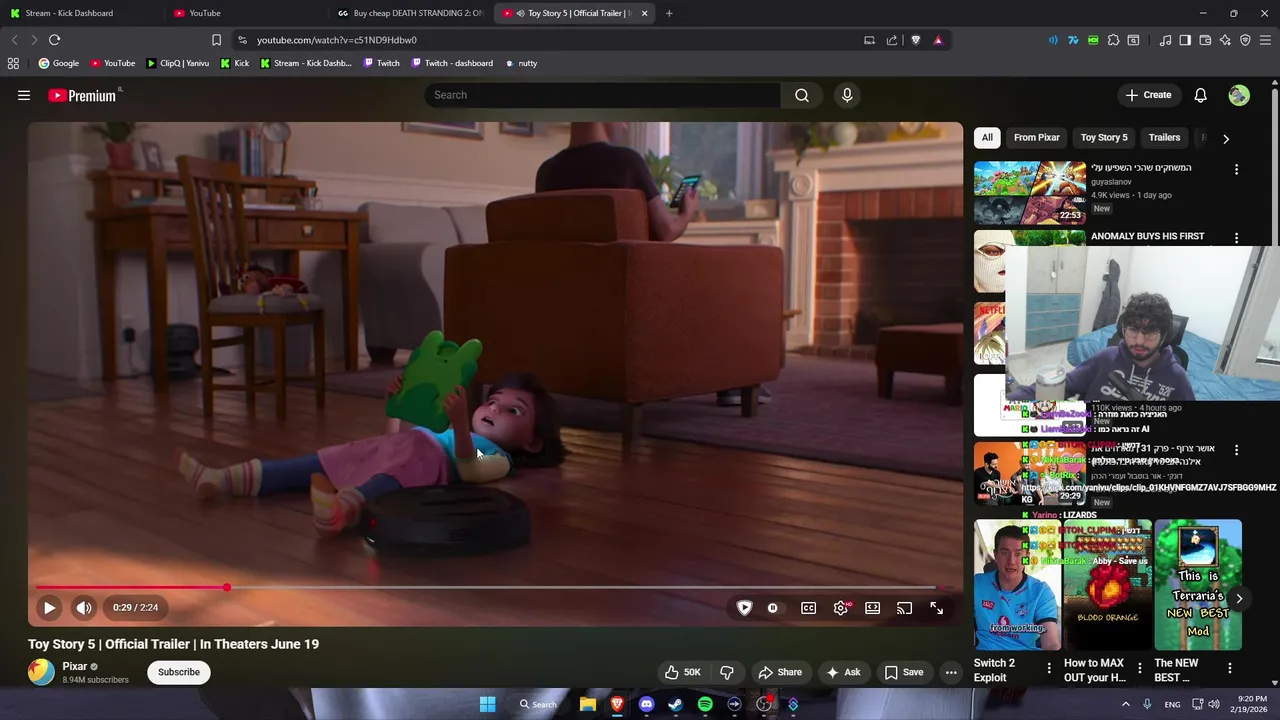Screen dimensions: 1280x720
Task: Focus the YouTube search box
Action: pos(603,95)
